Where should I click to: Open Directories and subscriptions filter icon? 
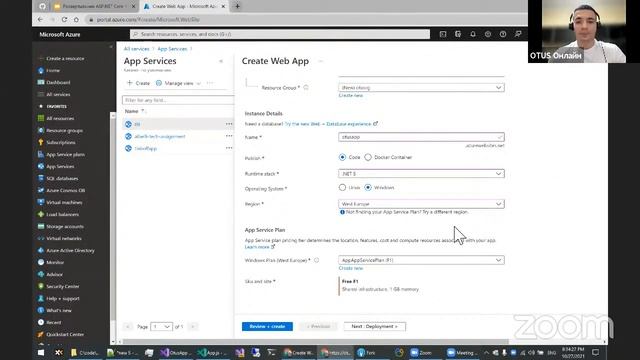click(458, 34)
